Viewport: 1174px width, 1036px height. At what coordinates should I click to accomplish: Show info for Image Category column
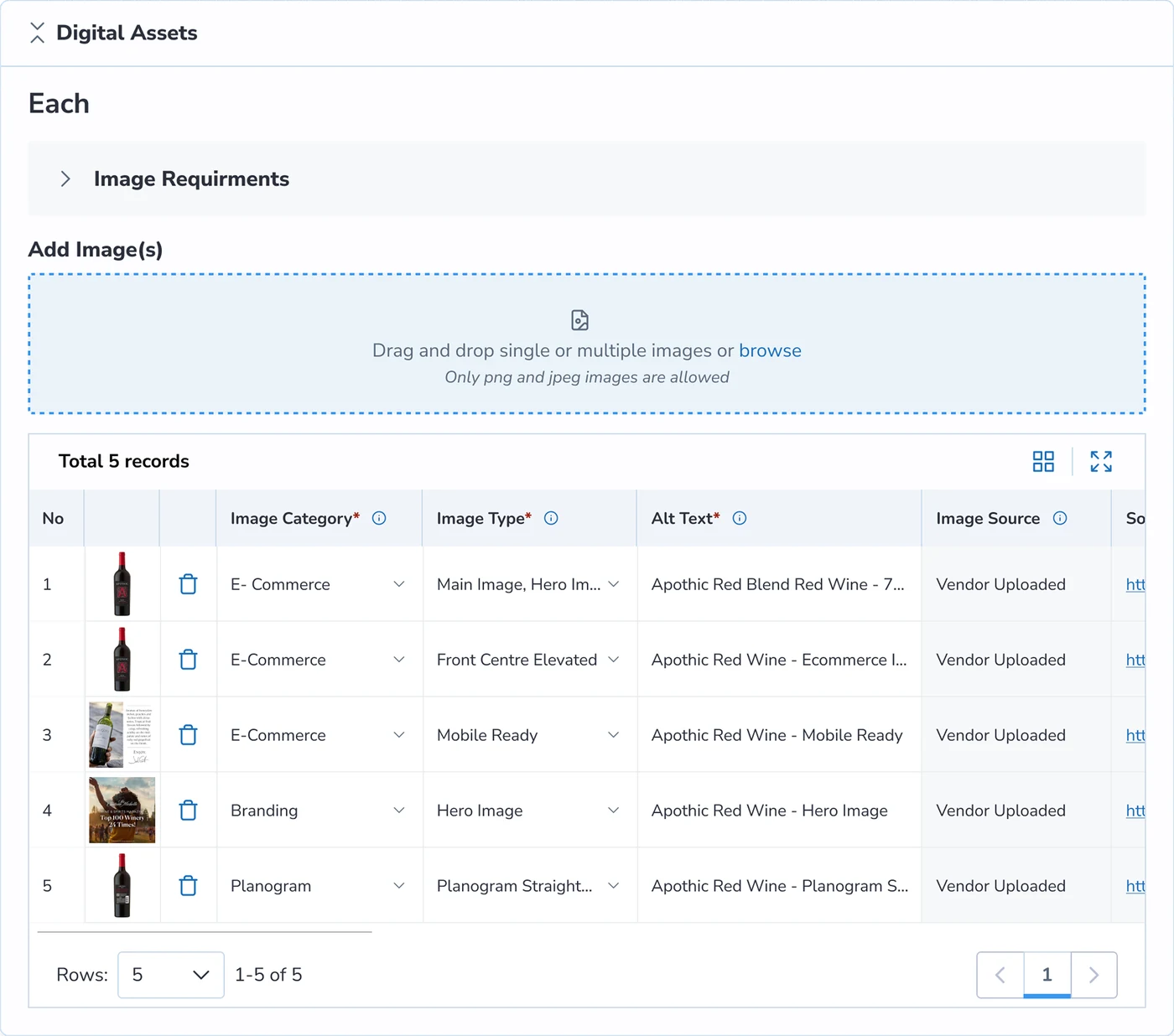pyautogui.click(x=379, y=518)
